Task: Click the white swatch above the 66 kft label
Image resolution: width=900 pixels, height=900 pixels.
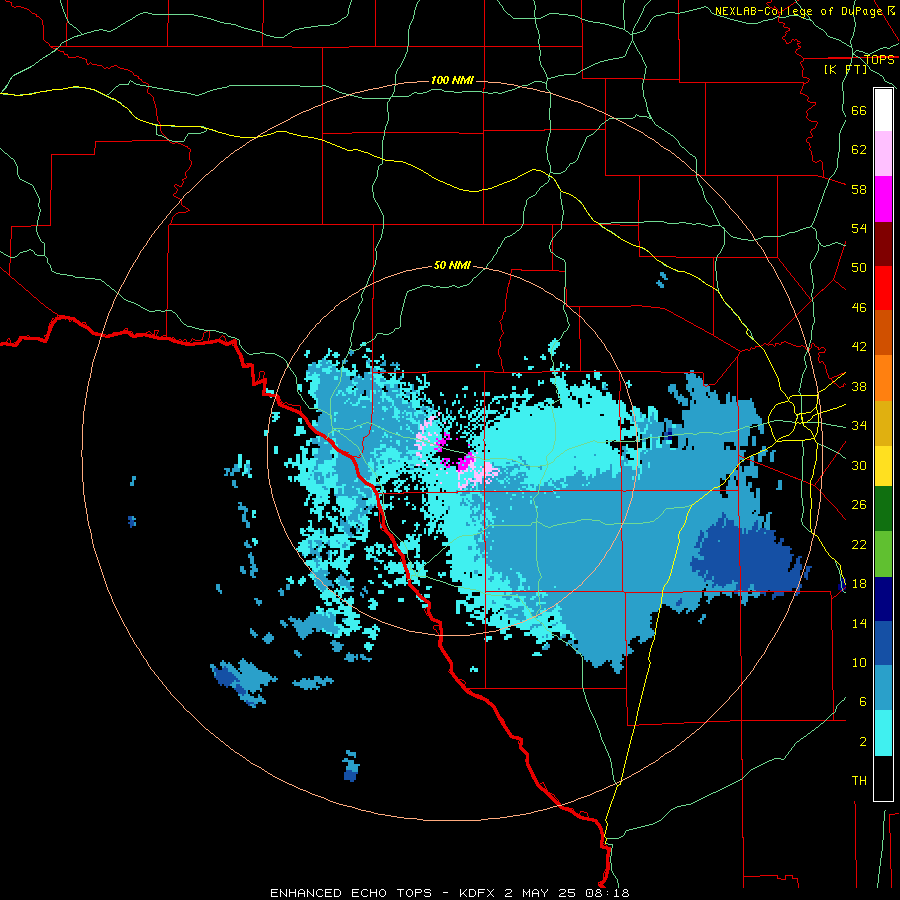Action: pos(883,110)
